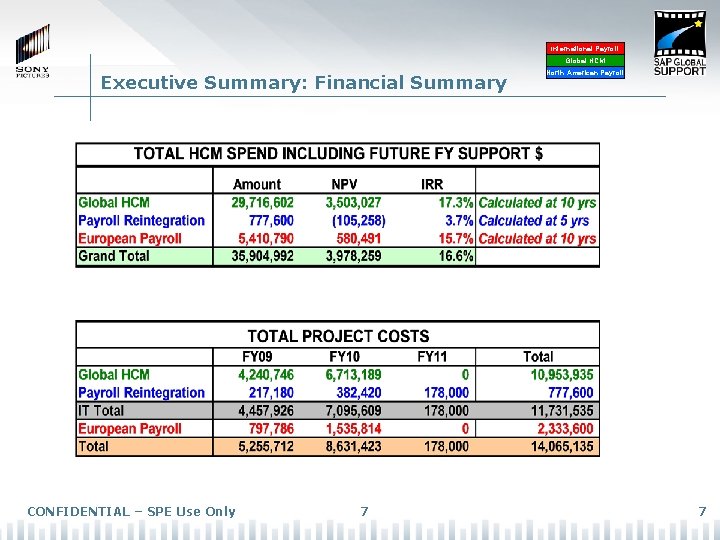The width and height of the screenshot is (720, 540).
Task: Click the IRR value 3.7%
Action: tap(459, 221)
